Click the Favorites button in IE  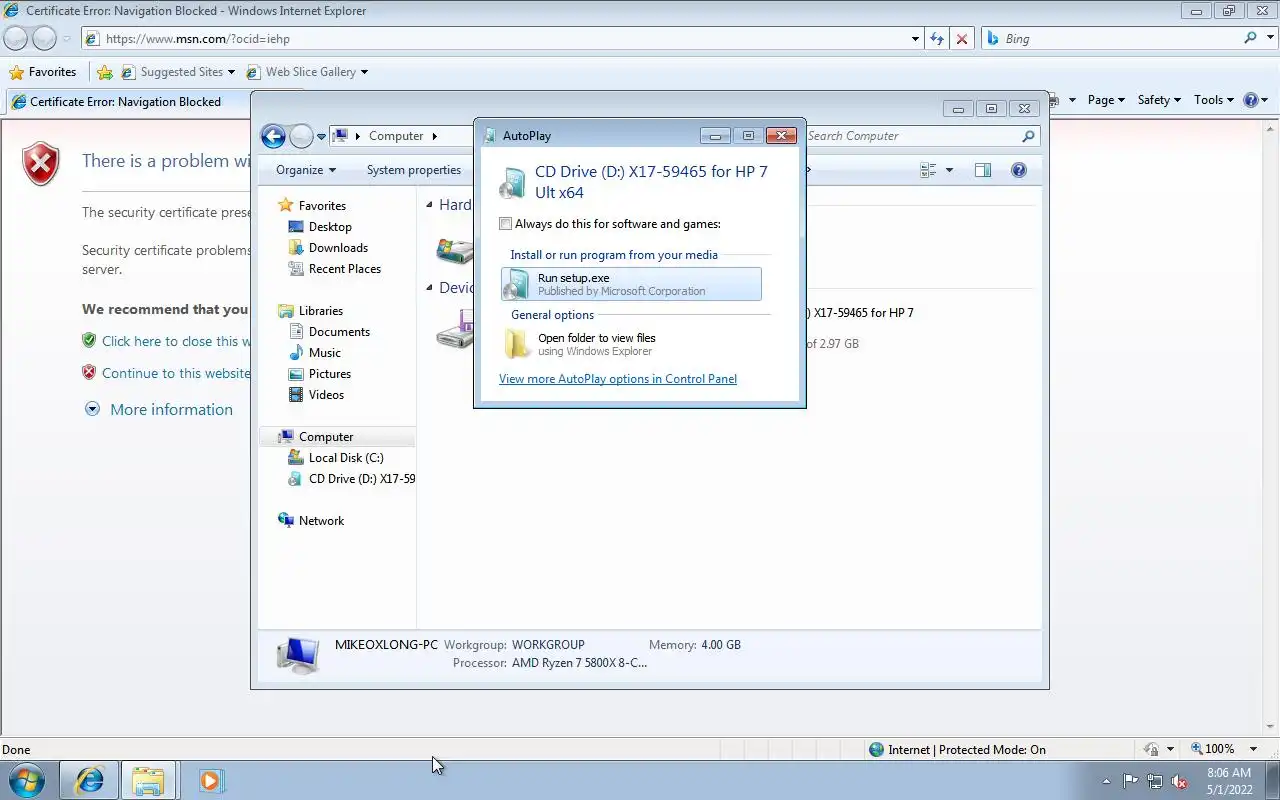pos(42,72)
